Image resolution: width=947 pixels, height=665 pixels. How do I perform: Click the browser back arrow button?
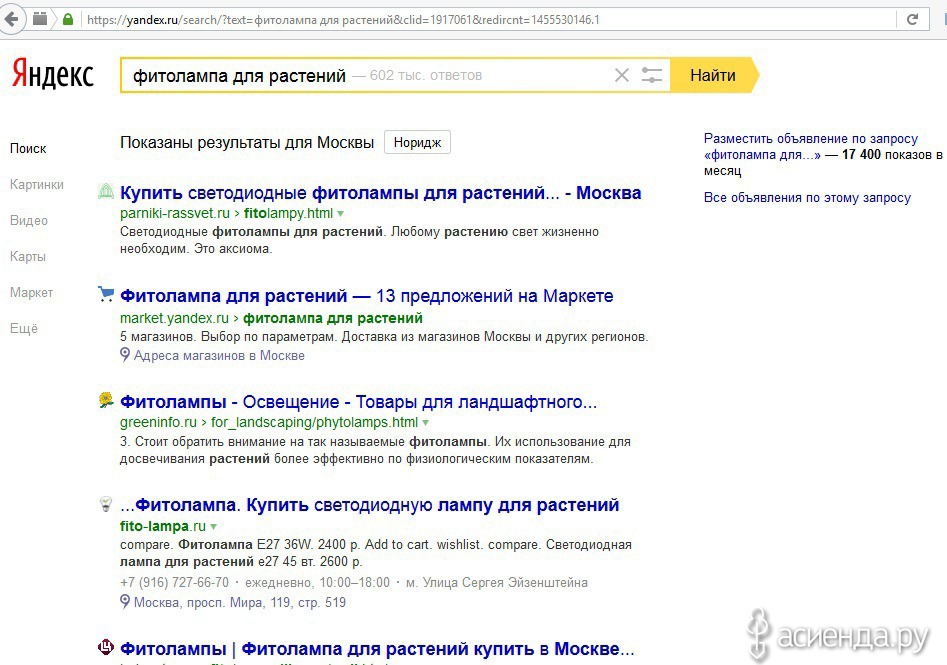13,19
